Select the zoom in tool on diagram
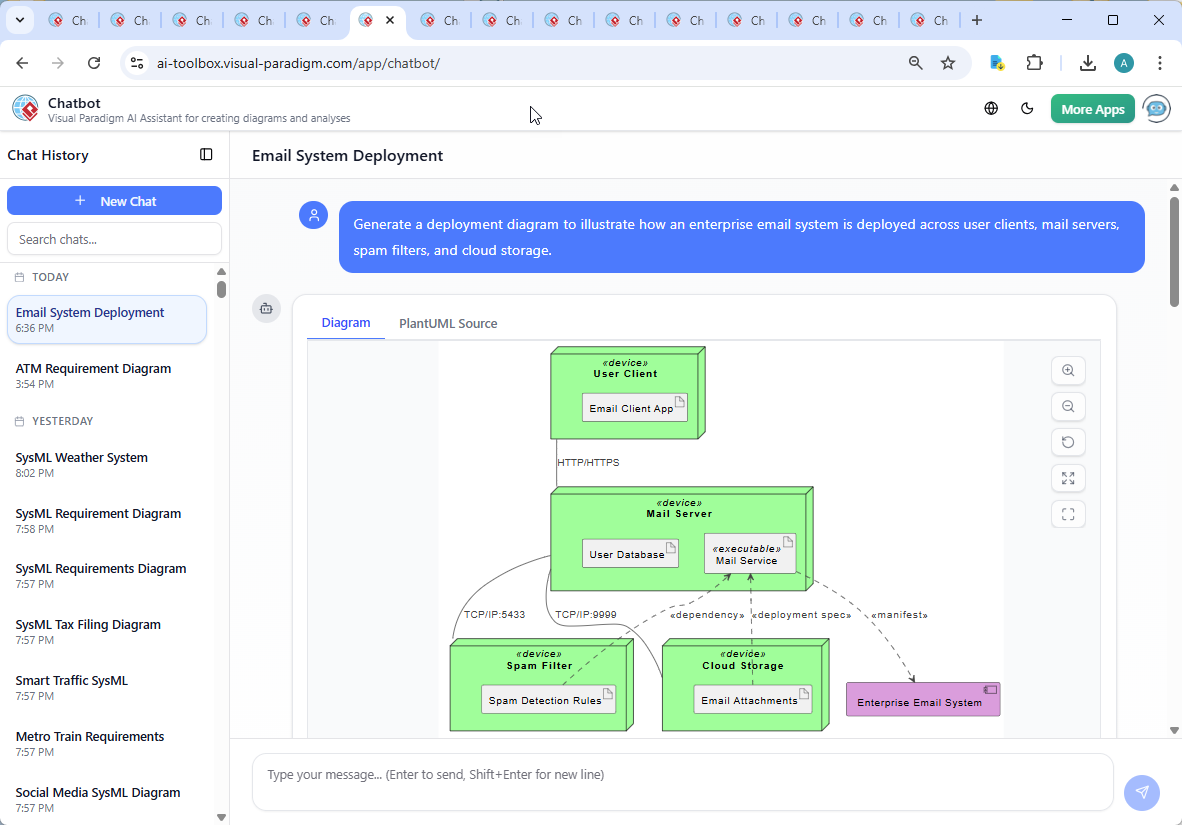The height and width of the screenshot is (825, 1182). [x=1068, y=370]
